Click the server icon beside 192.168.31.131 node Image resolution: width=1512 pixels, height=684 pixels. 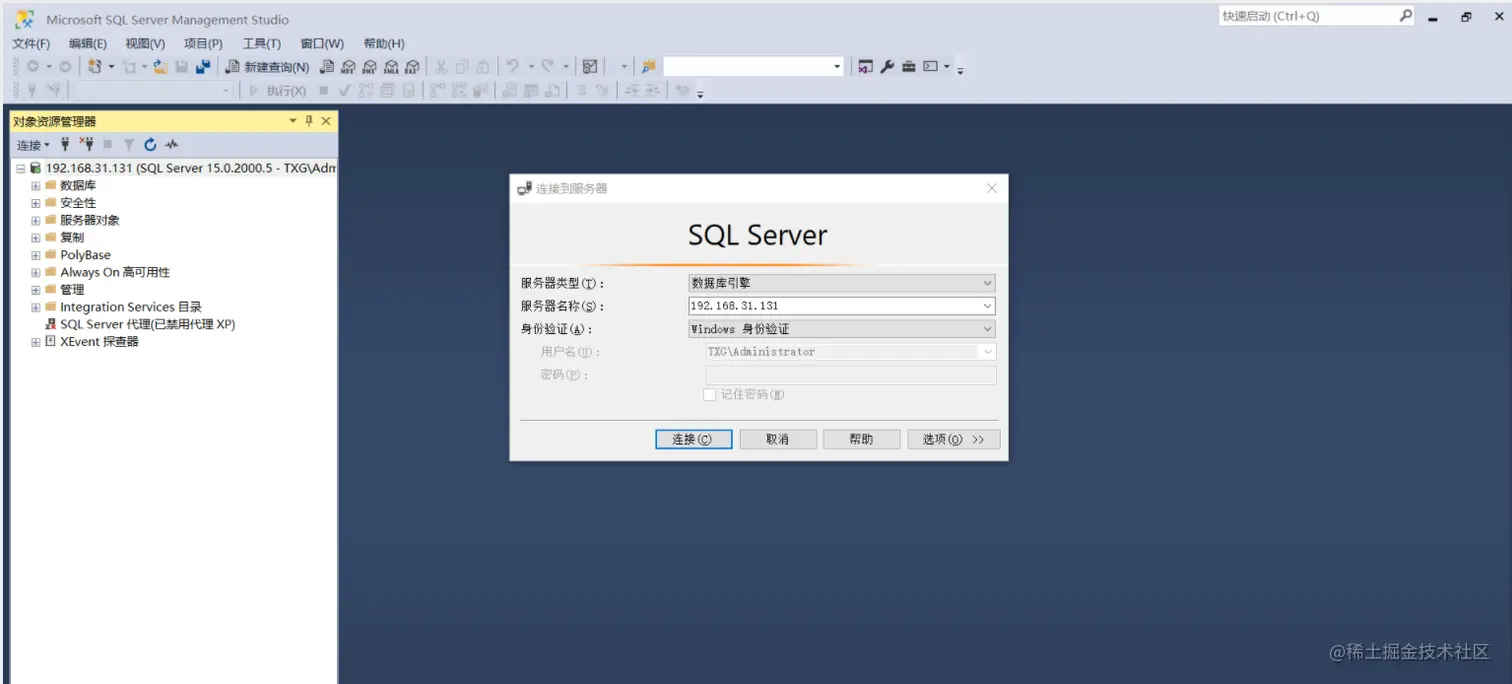(x=36, y=168)
